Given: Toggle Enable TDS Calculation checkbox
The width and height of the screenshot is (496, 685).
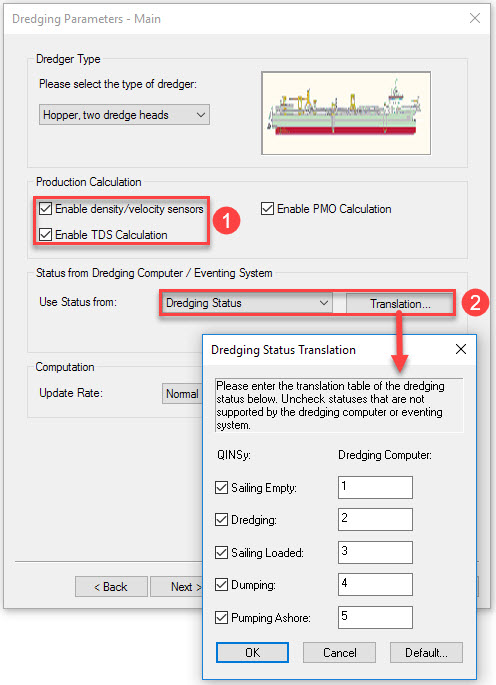Looking at the screenshot, I should (x=45, y=235).
